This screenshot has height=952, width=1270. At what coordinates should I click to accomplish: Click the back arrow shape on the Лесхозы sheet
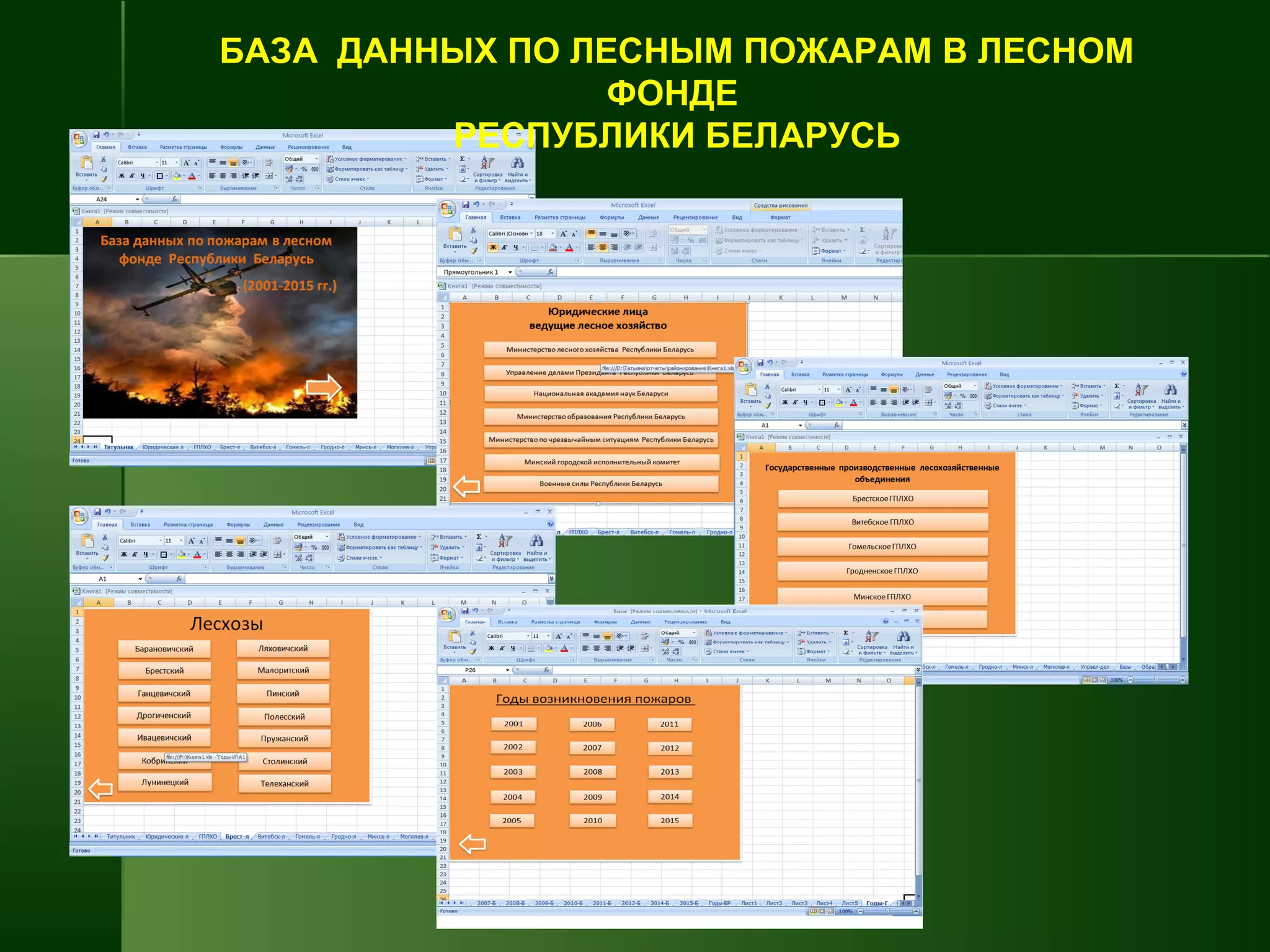coord(100,789)
